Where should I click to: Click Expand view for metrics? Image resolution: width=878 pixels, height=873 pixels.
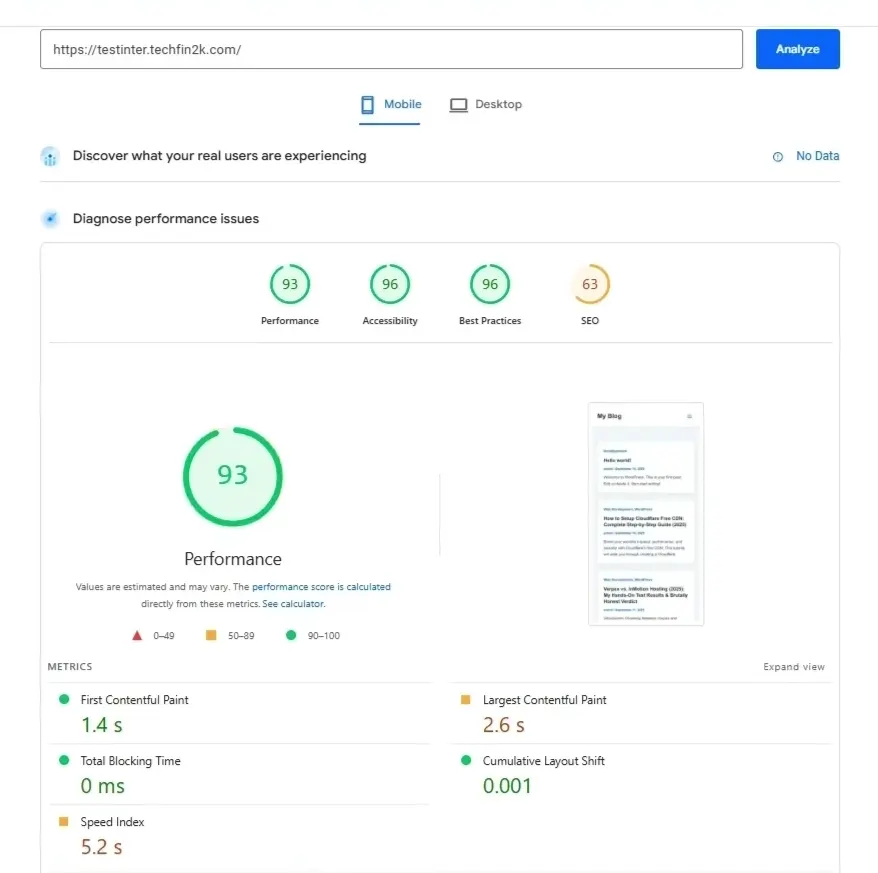click(x=793, y=667)
